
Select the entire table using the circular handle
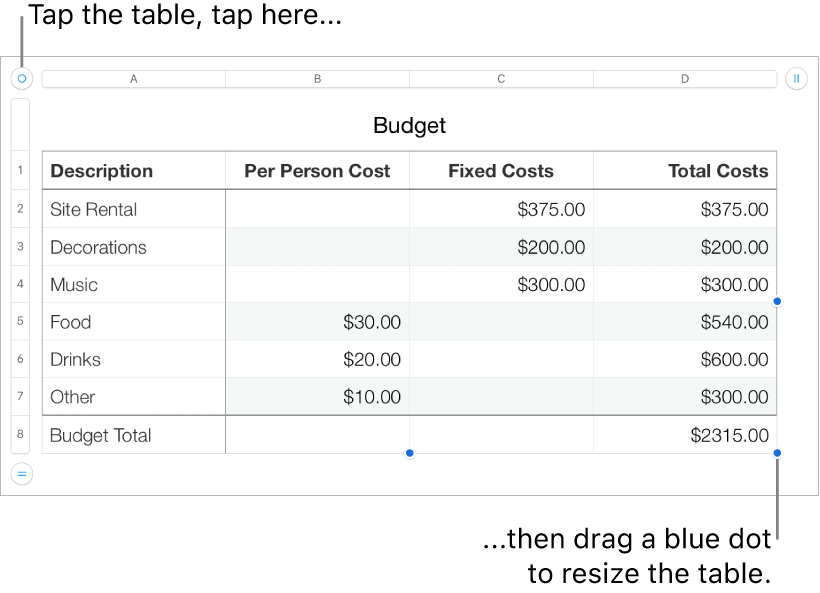21,78
